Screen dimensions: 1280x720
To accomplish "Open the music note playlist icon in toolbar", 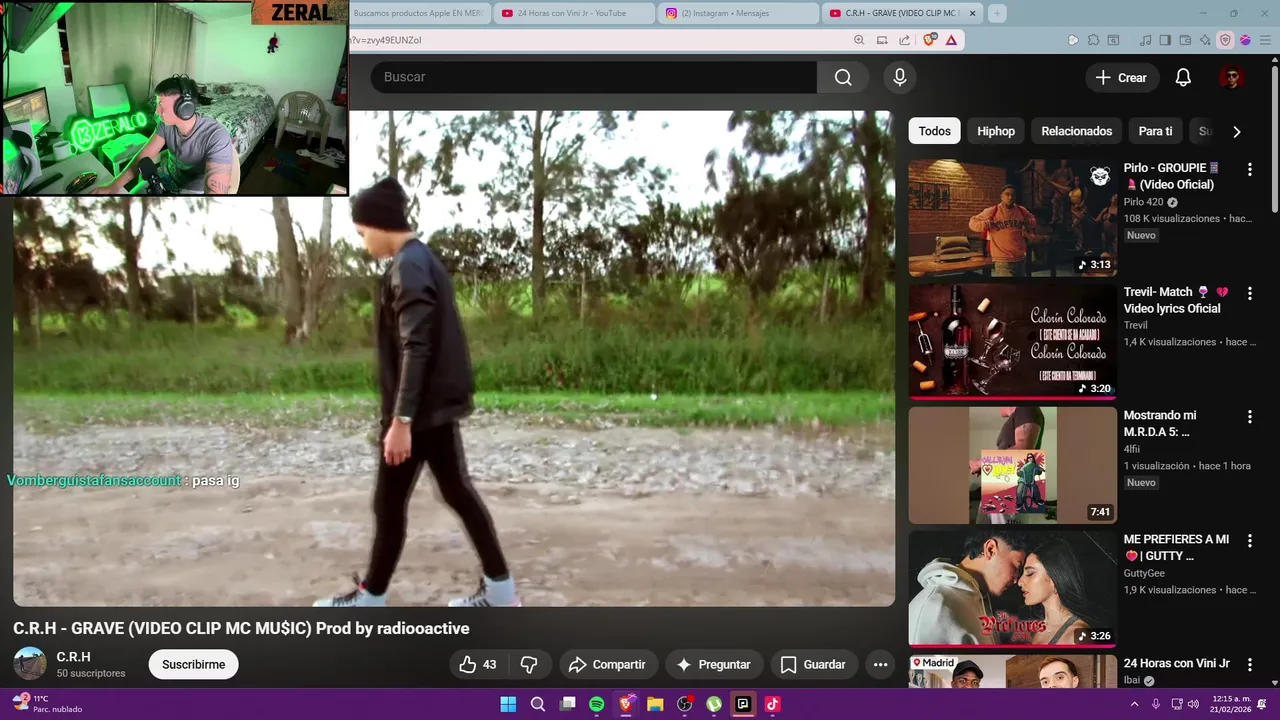I will click(1146, 40).
